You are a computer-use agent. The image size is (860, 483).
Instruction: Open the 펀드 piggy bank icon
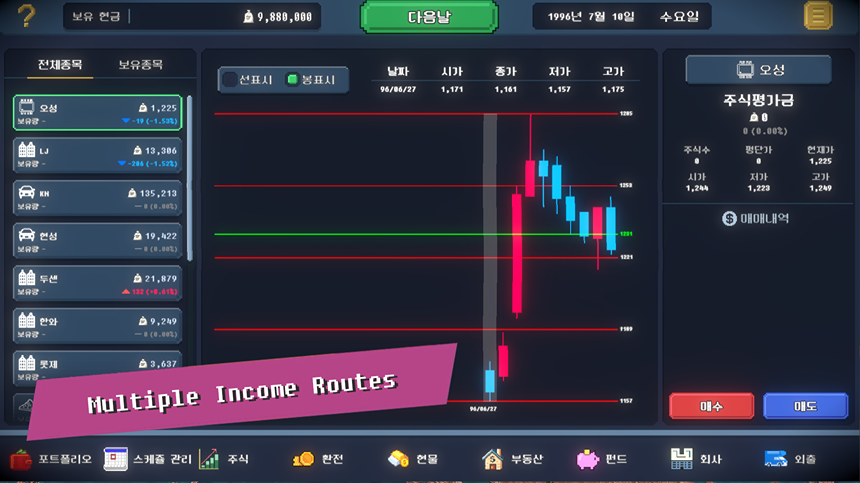[x=587, y=459]
